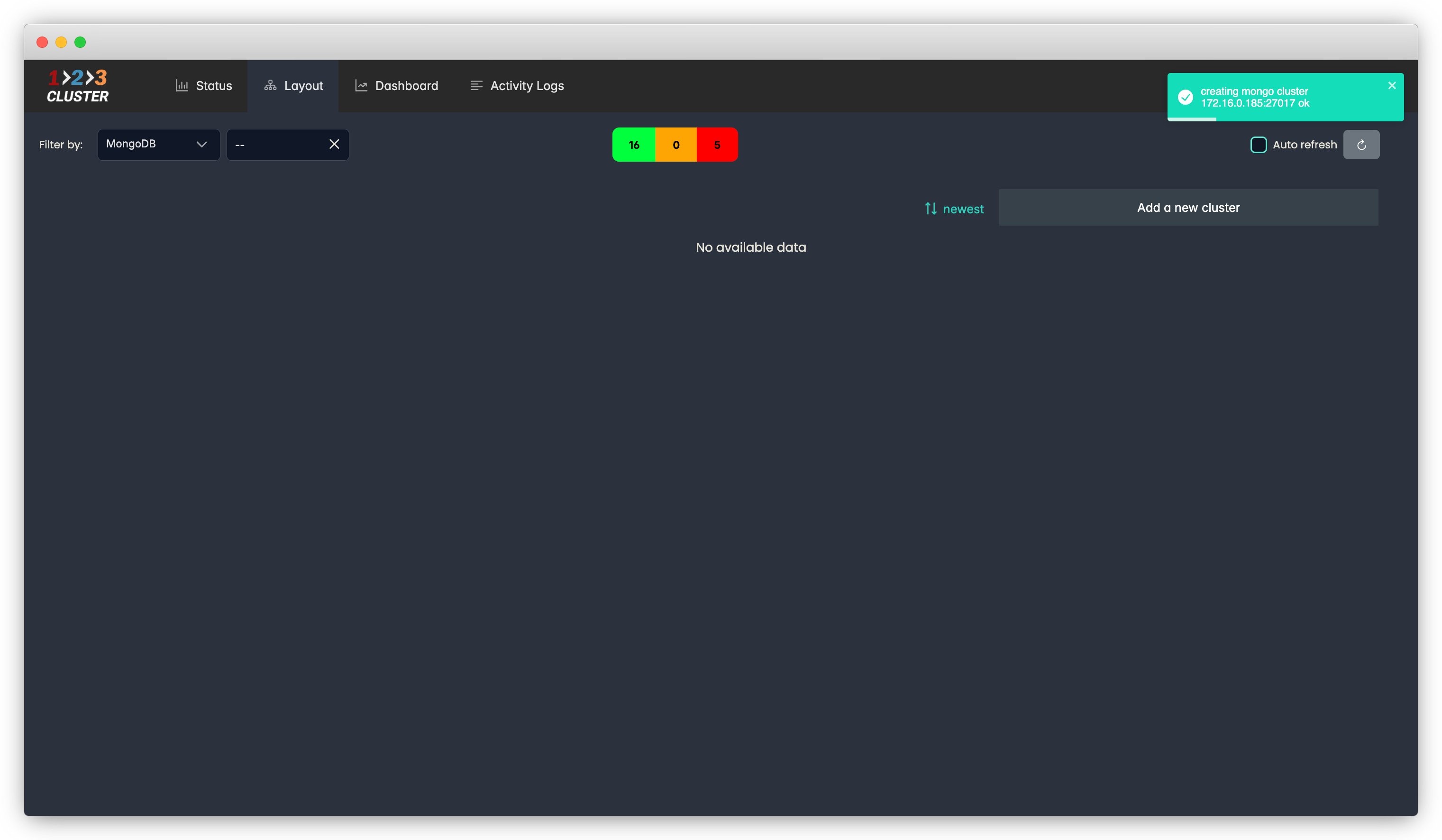Screen dimensions: 1442x840
Task: Clear the second filter field with X
Action: pos(334,144)
